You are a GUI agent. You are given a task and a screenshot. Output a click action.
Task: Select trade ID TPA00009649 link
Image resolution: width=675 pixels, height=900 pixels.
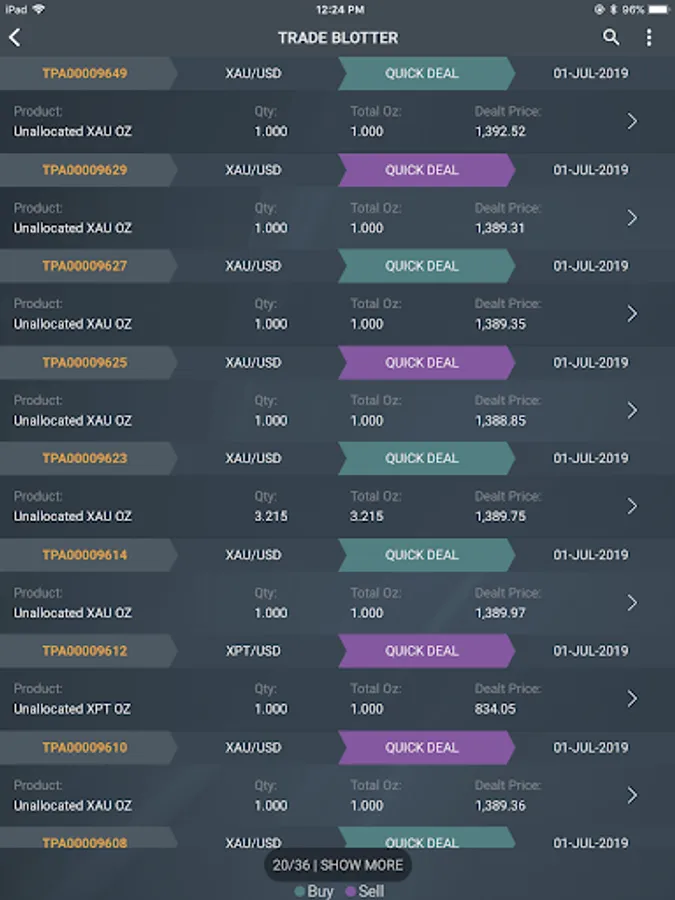pos(85,73)
